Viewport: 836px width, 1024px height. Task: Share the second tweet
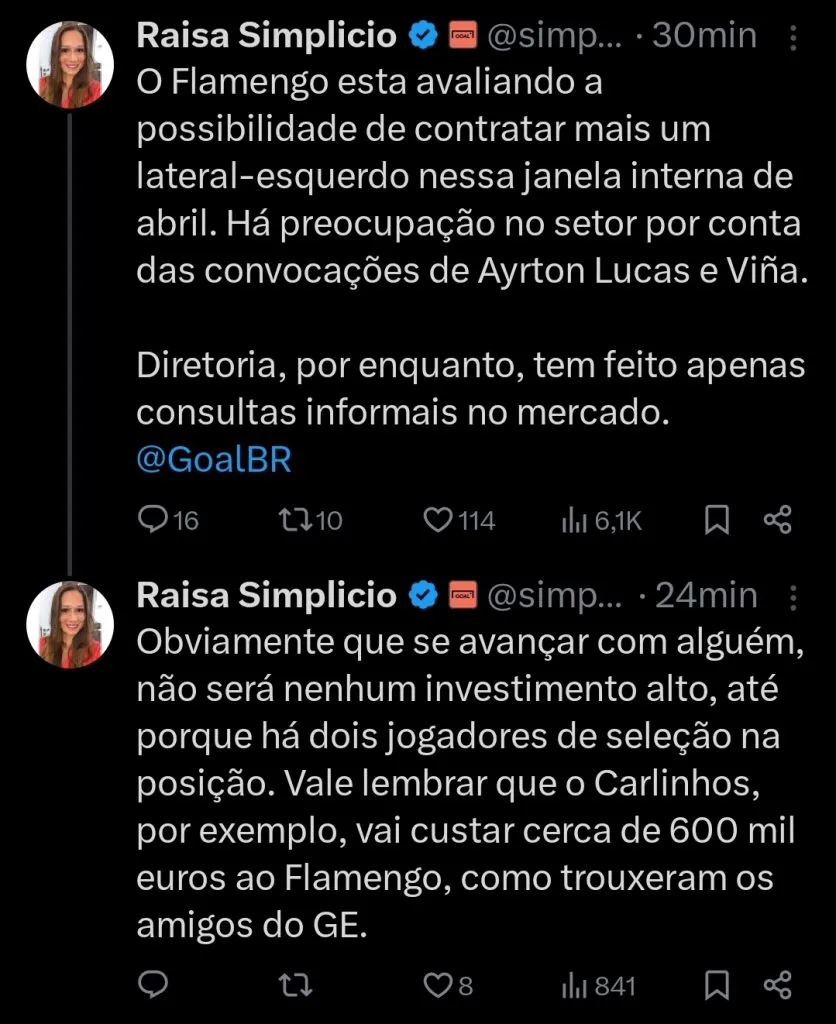[777, 986]
